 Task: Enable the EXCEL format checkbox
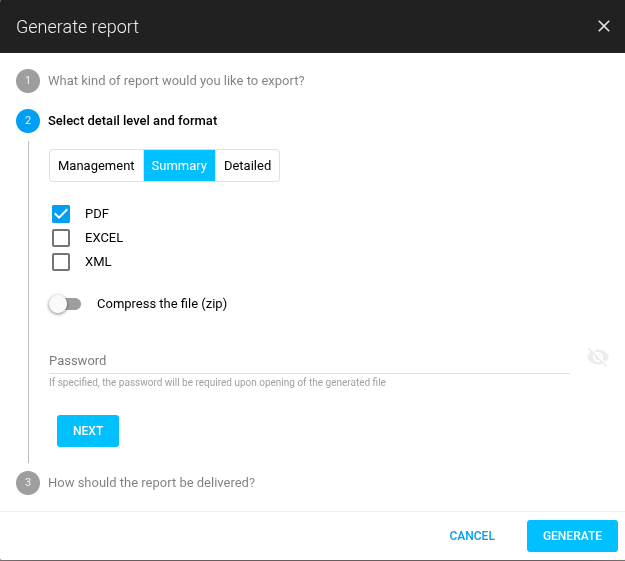click(x=61, y=238)
